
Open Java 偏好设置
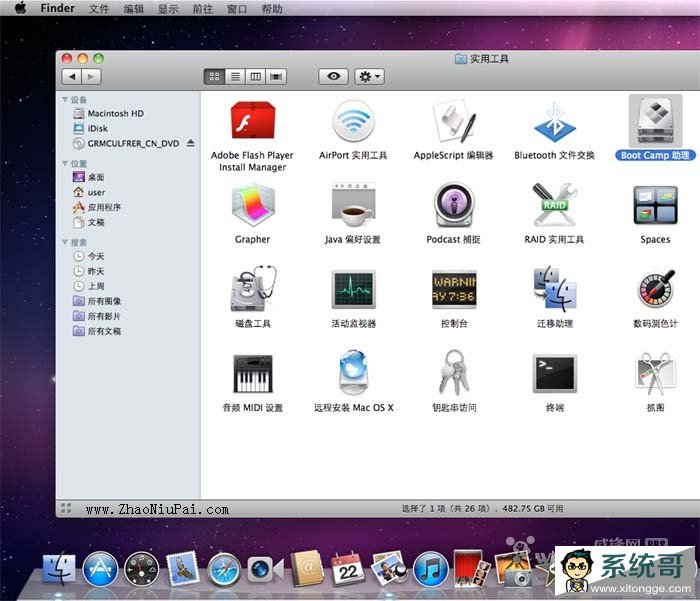click(353, 205)
